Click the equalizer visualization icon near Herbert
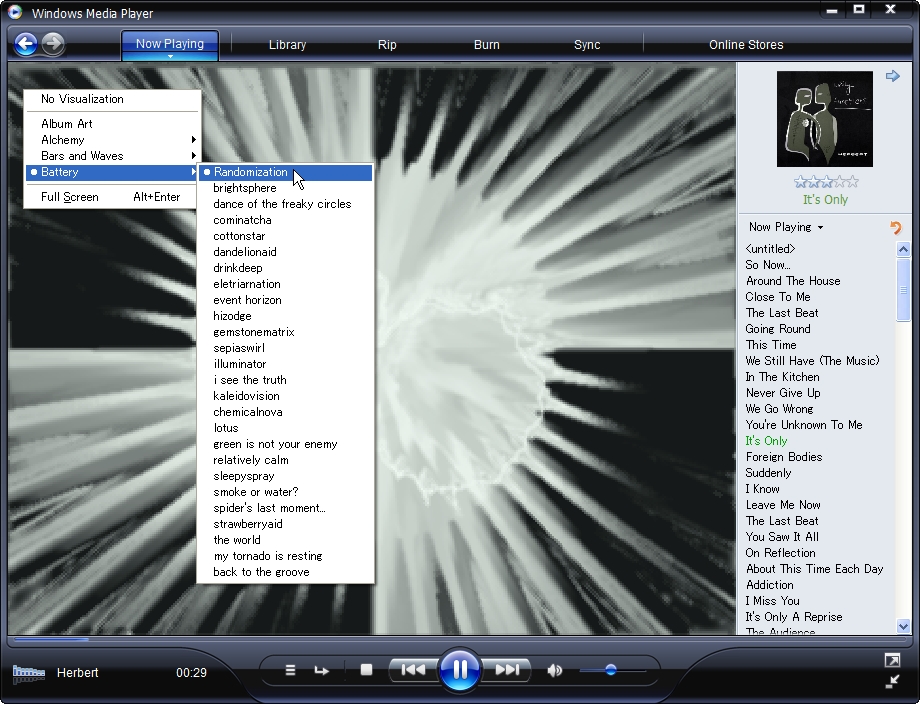Viewport: 920px width, 704px height. click(x=29, y=673)
